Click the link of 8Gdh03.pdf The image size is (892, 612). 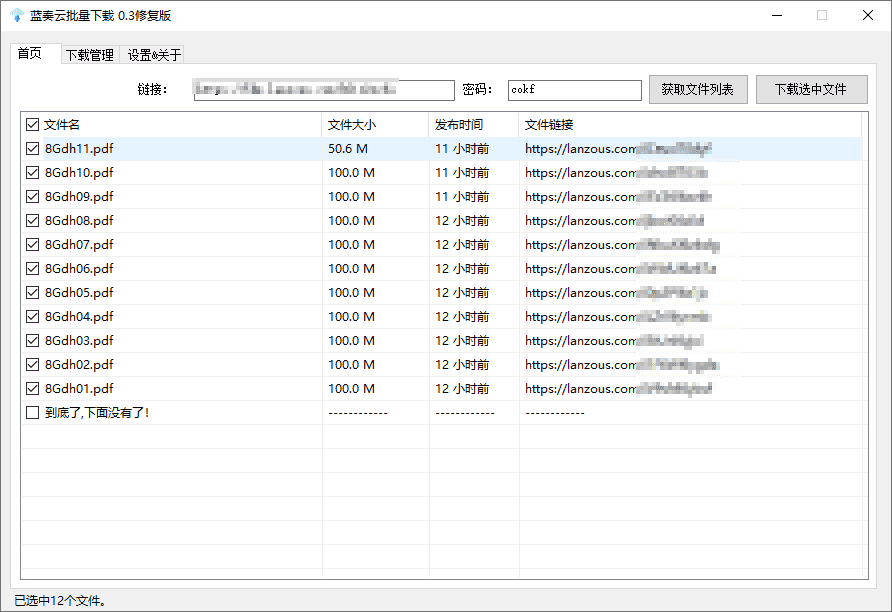618,341
